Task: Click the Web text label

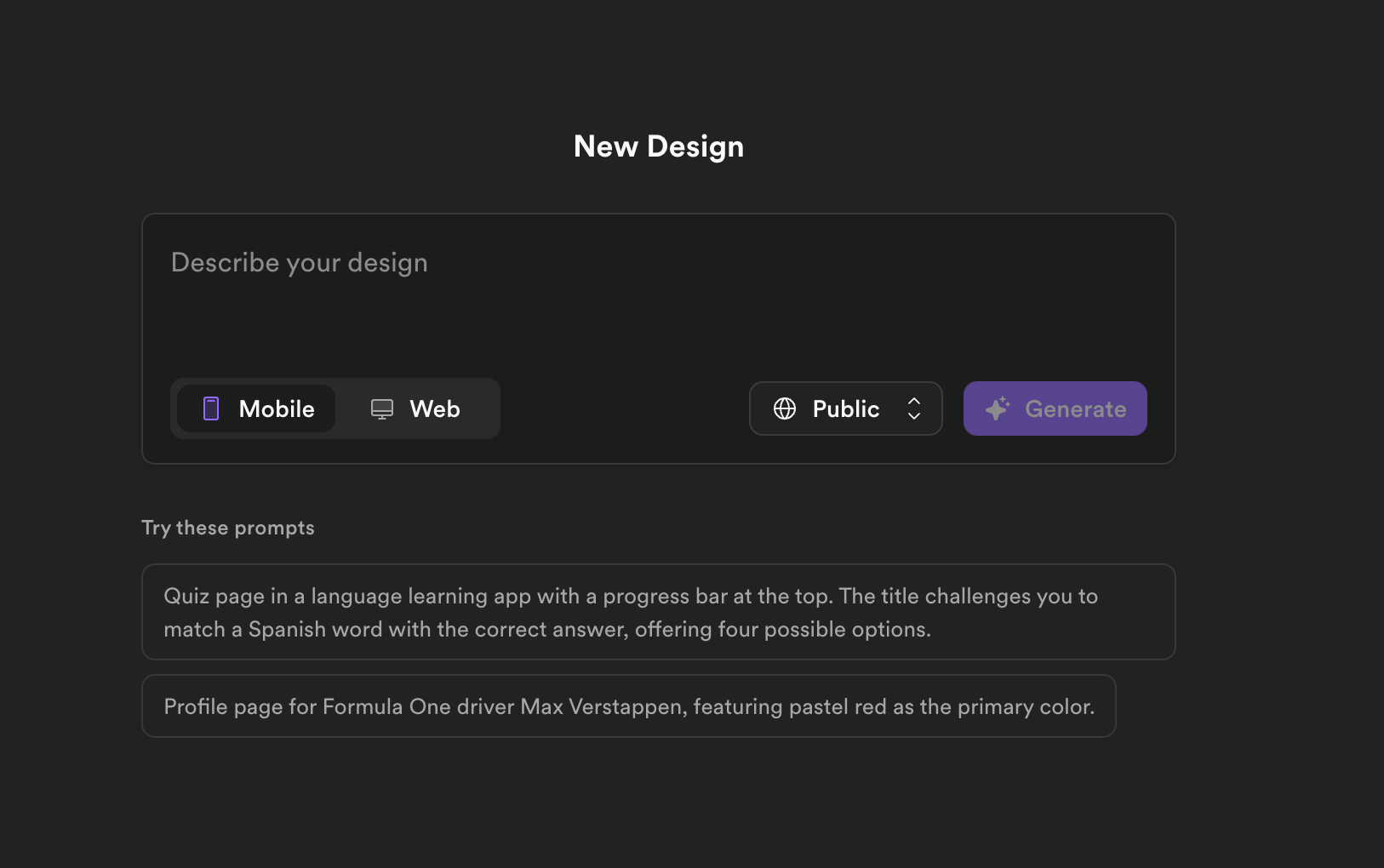Action: [x=435, y=408]
